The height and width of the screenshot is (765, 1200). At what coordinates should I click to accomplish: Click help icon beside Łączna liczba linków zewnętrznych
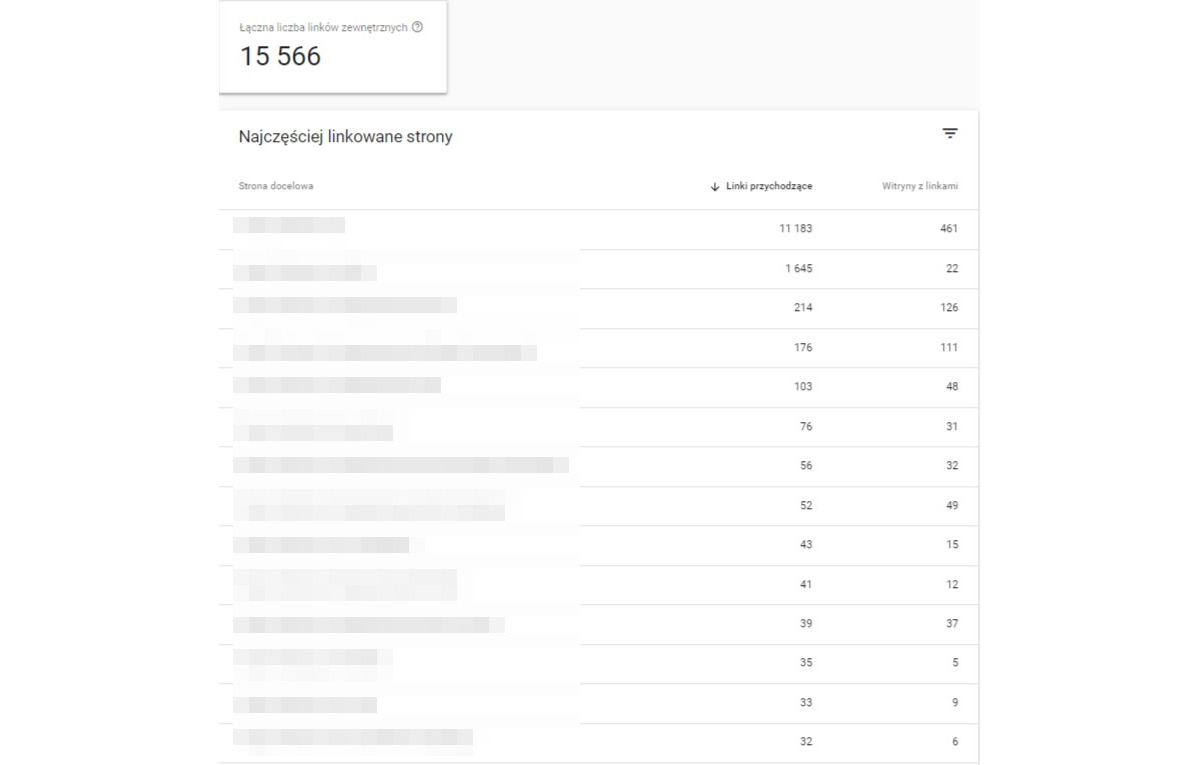(x=417, y=28)
